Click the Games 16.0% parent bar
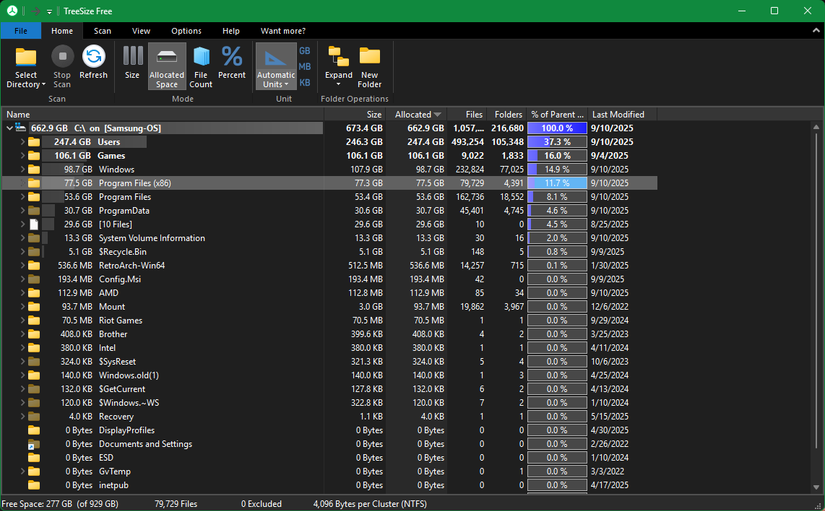 pos(557,156)
